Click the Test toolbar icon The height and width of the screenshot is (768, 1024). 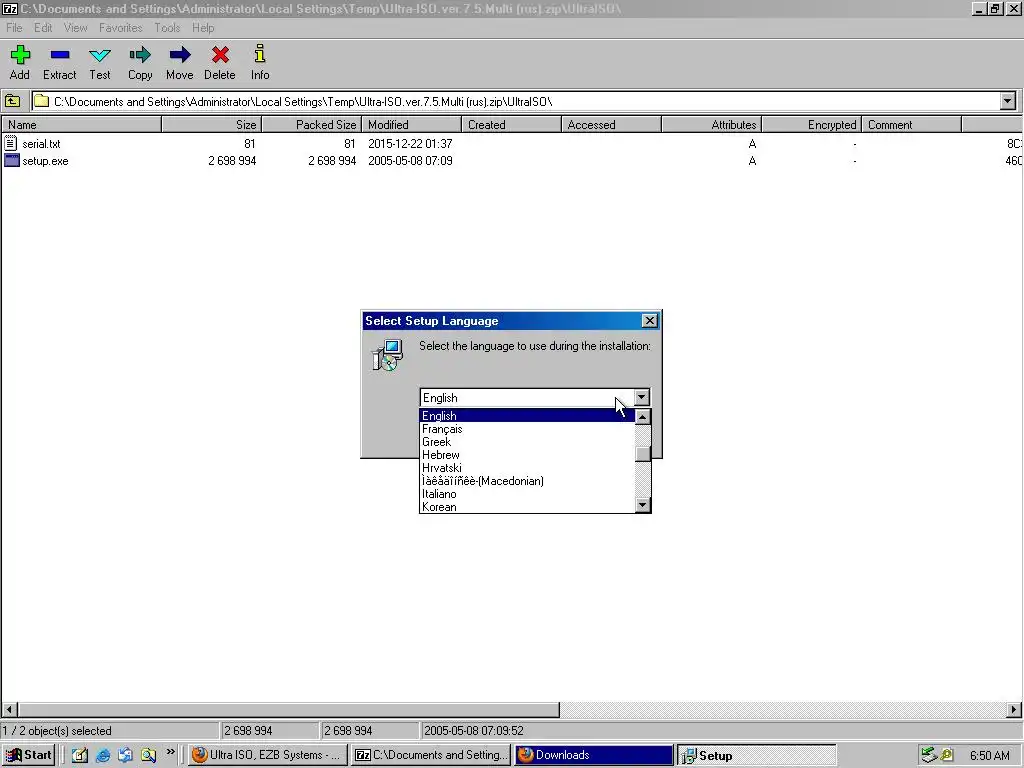100,55
